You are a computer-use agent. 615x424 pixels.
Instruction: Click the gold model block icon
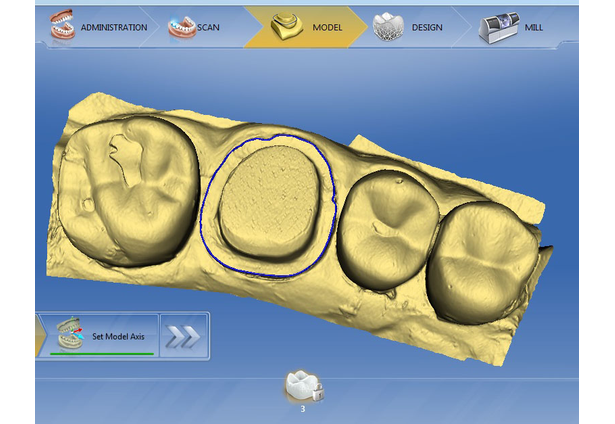coord(286,26)
